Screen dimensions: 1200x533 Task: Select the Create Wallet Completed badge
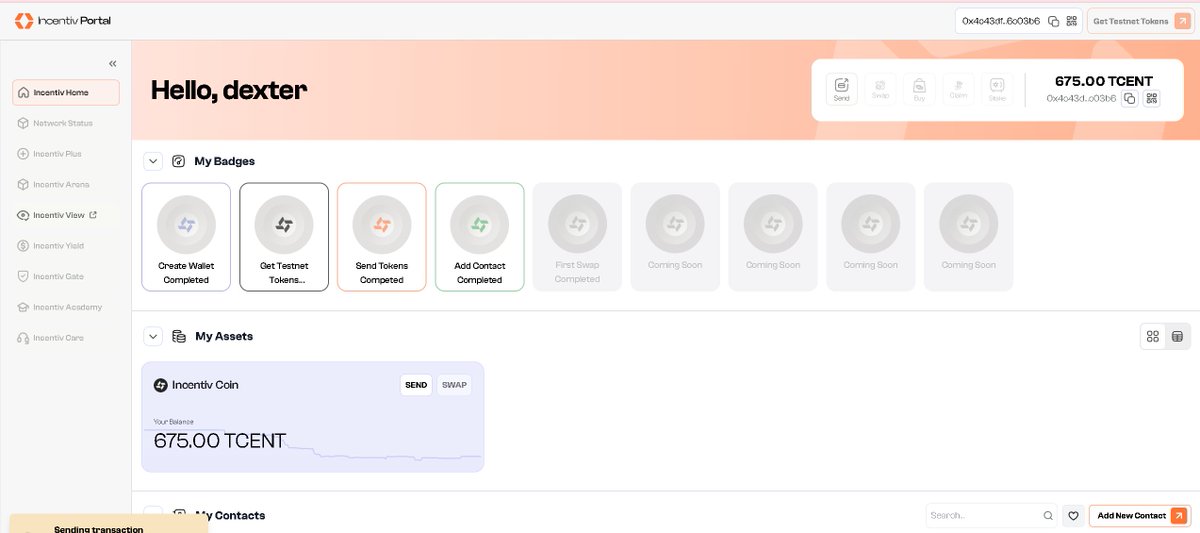pos(186,237)
